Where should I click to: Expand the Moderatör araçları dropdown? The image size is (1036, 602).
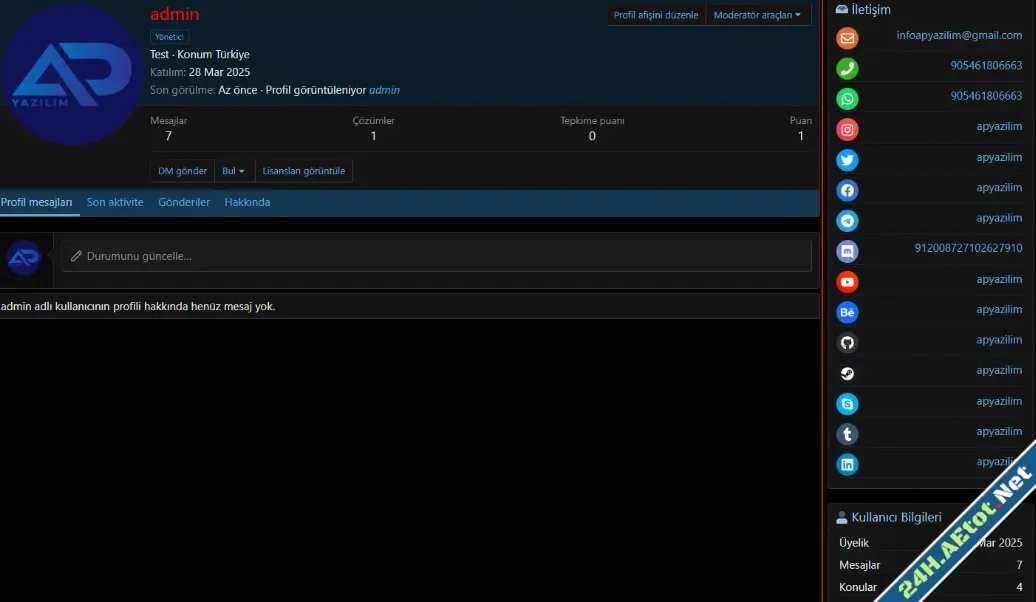(757, 15)
